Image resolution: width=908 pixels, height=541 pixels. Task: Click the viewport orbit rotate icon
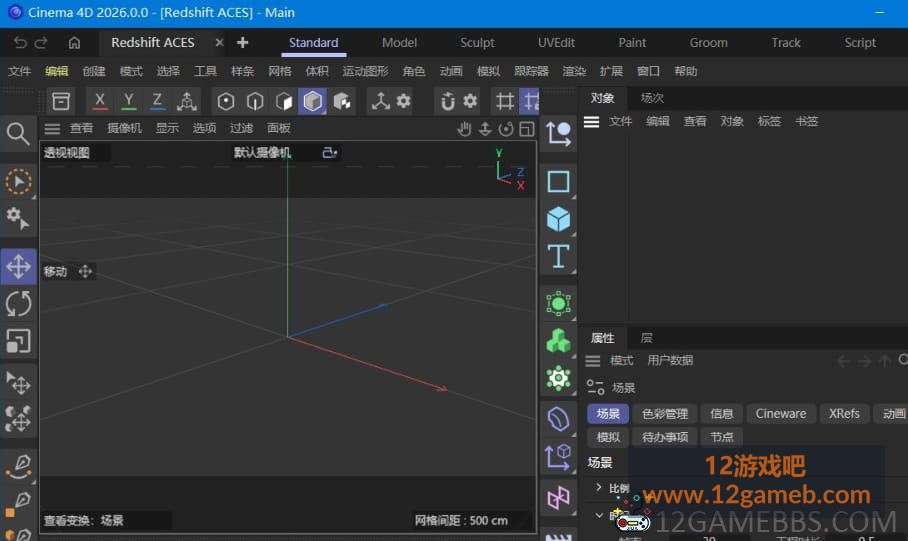(506, 129)
